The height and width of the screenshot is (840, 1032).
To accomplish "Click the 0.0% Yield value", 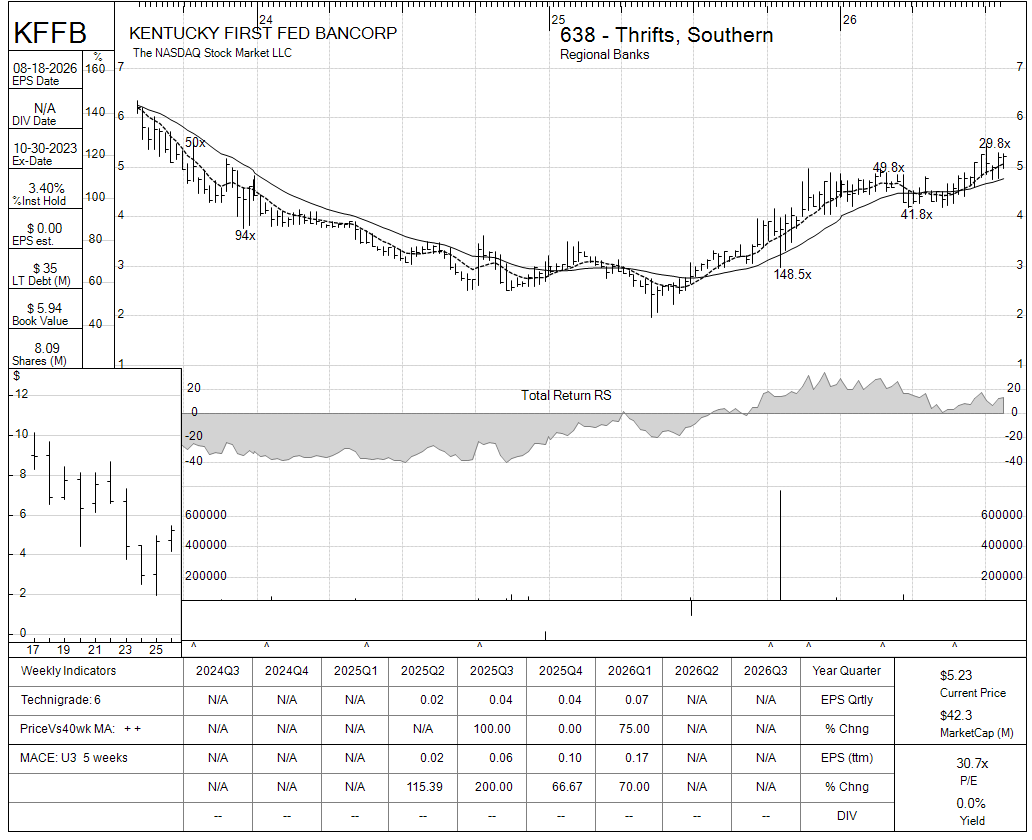I will (971, 804).
